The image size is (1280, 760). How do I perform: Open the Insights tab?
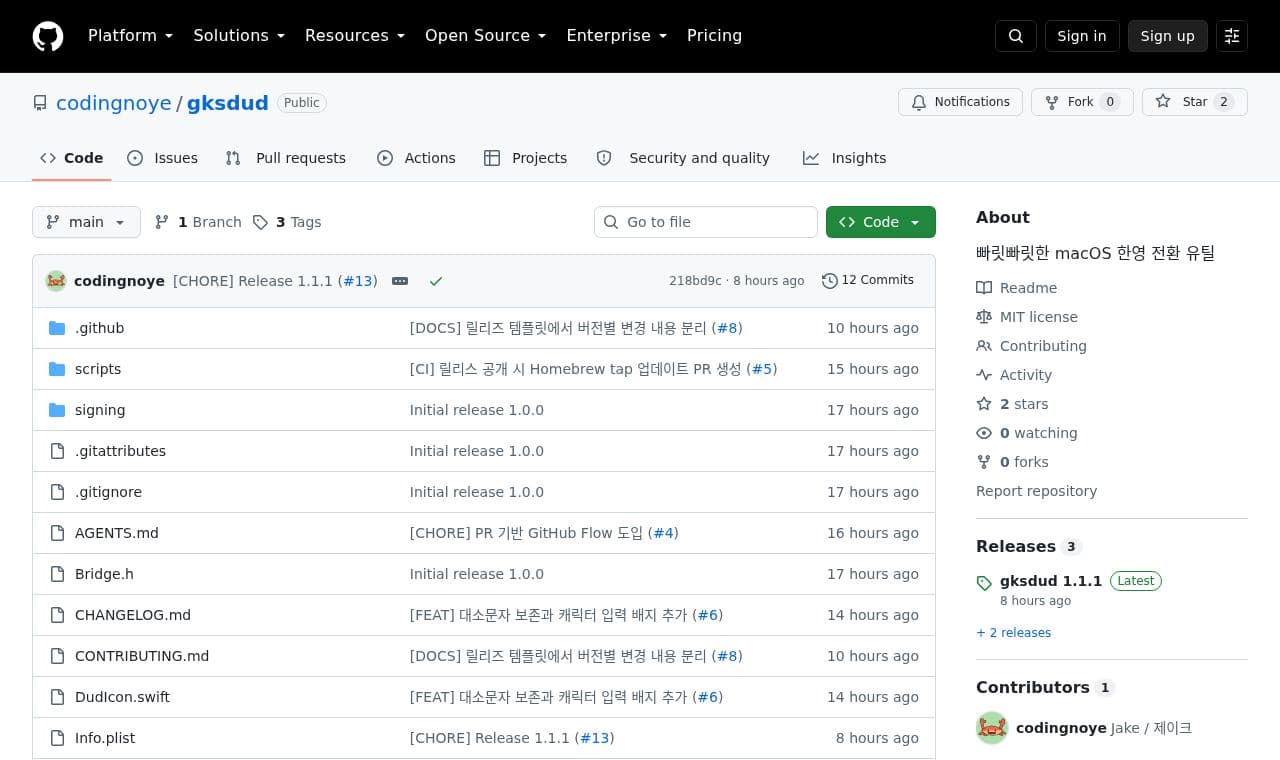point(844,158)
